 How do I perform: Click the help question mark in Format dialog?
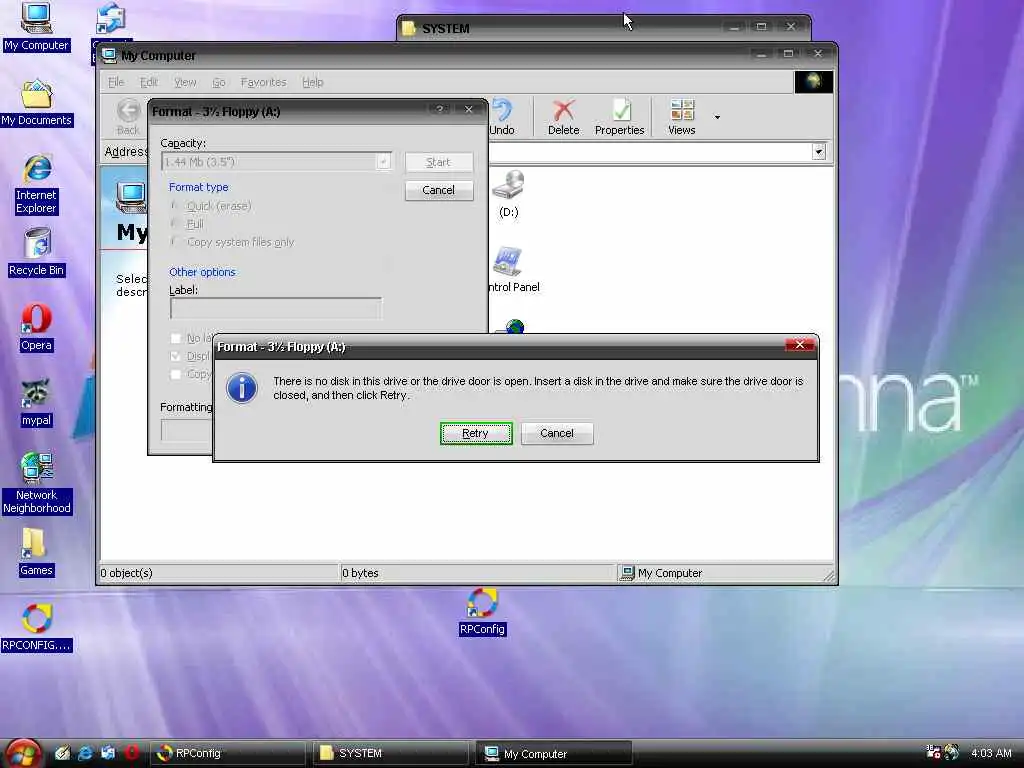pyautogui.click(x=440, y=110)
